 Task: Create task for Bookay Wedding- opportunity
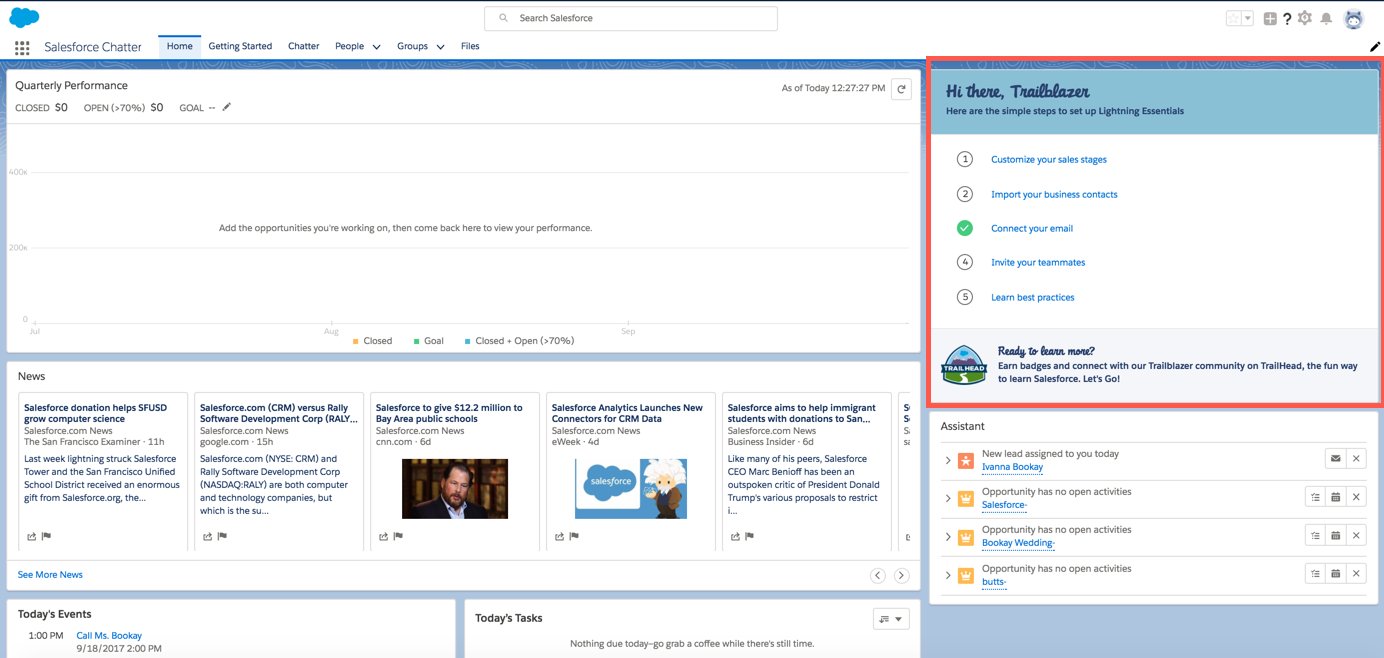(1315, 536)
